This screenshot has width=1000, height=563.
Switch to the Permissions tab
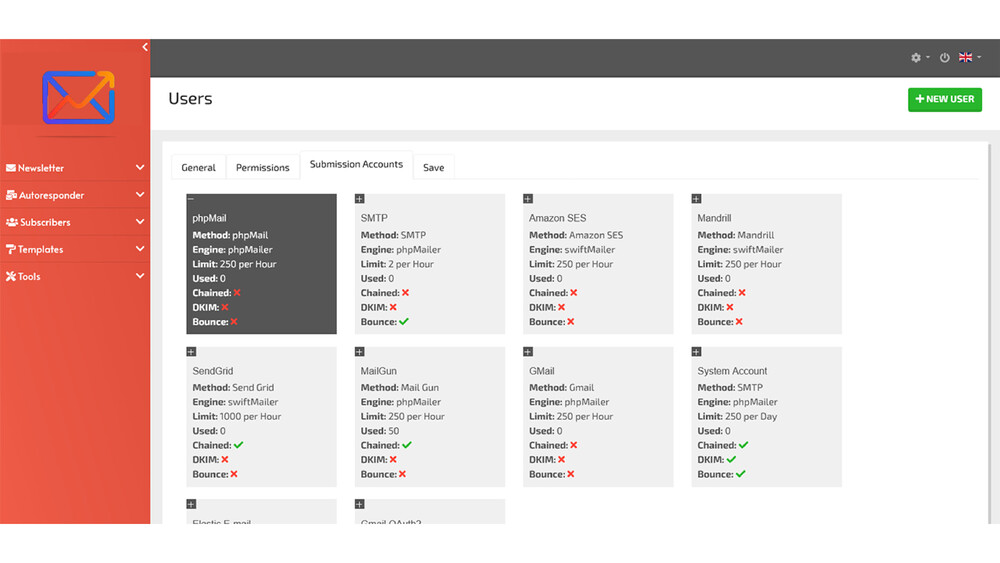(x=263, y=168)
